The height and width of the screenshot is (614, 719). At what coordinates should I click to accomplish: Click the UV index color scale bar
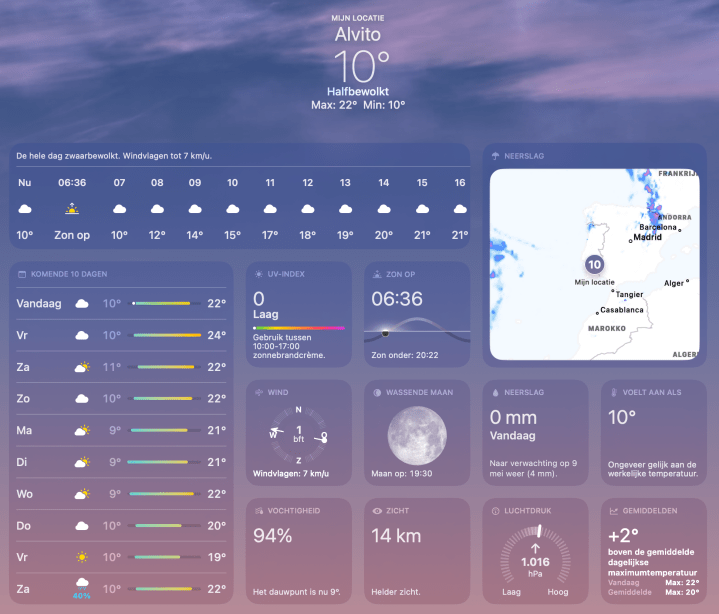tap(298, 327)
